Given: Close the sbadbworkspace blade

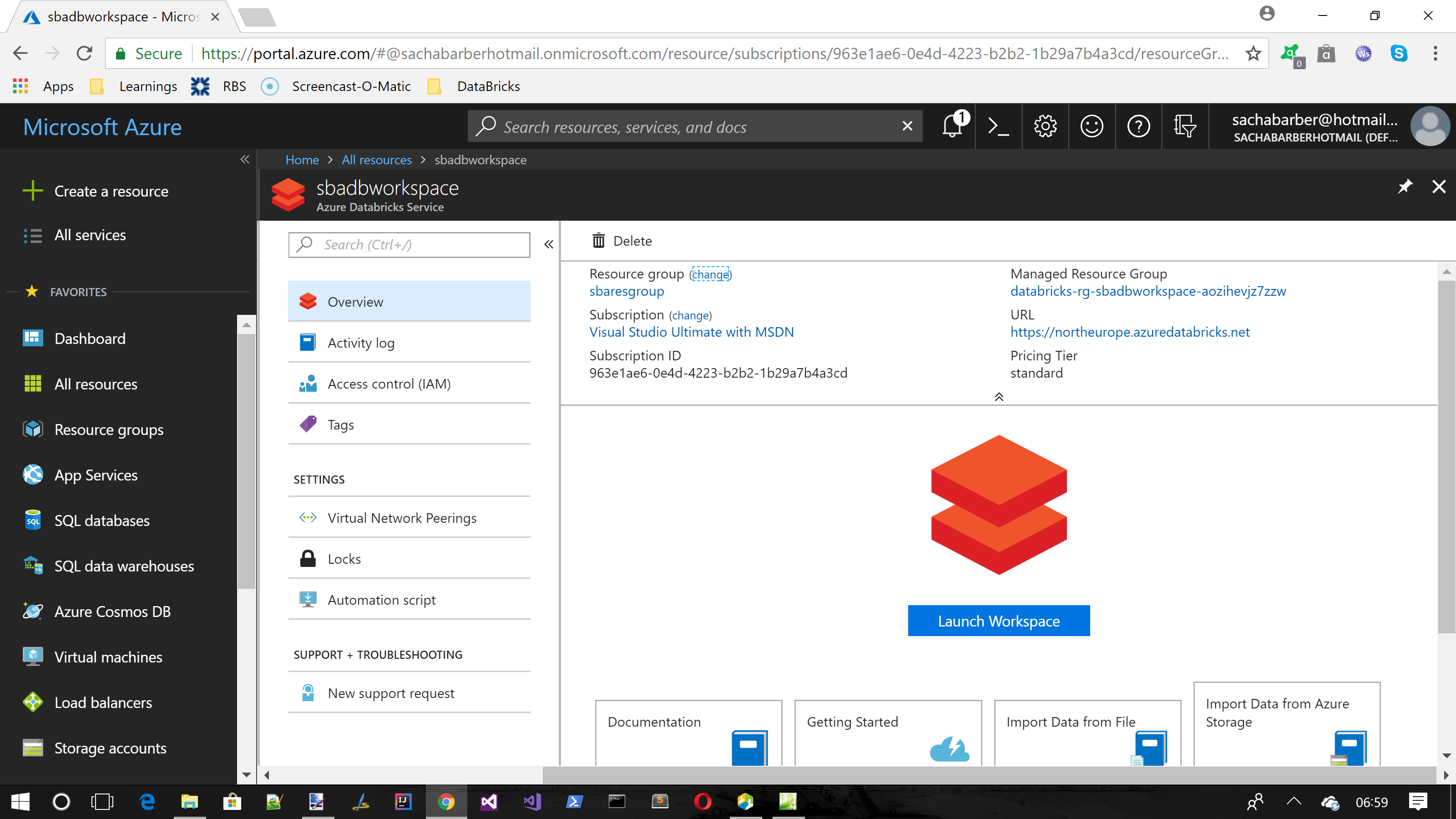Looking at the screenshot, I should click(x=1439, y=187).
